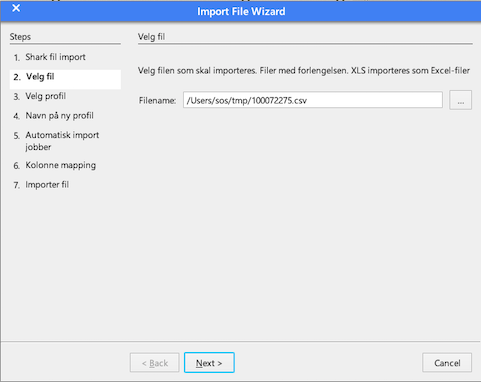Click the Steps panel header
Screen dimensions: 481x382
(x=20, y=37)
